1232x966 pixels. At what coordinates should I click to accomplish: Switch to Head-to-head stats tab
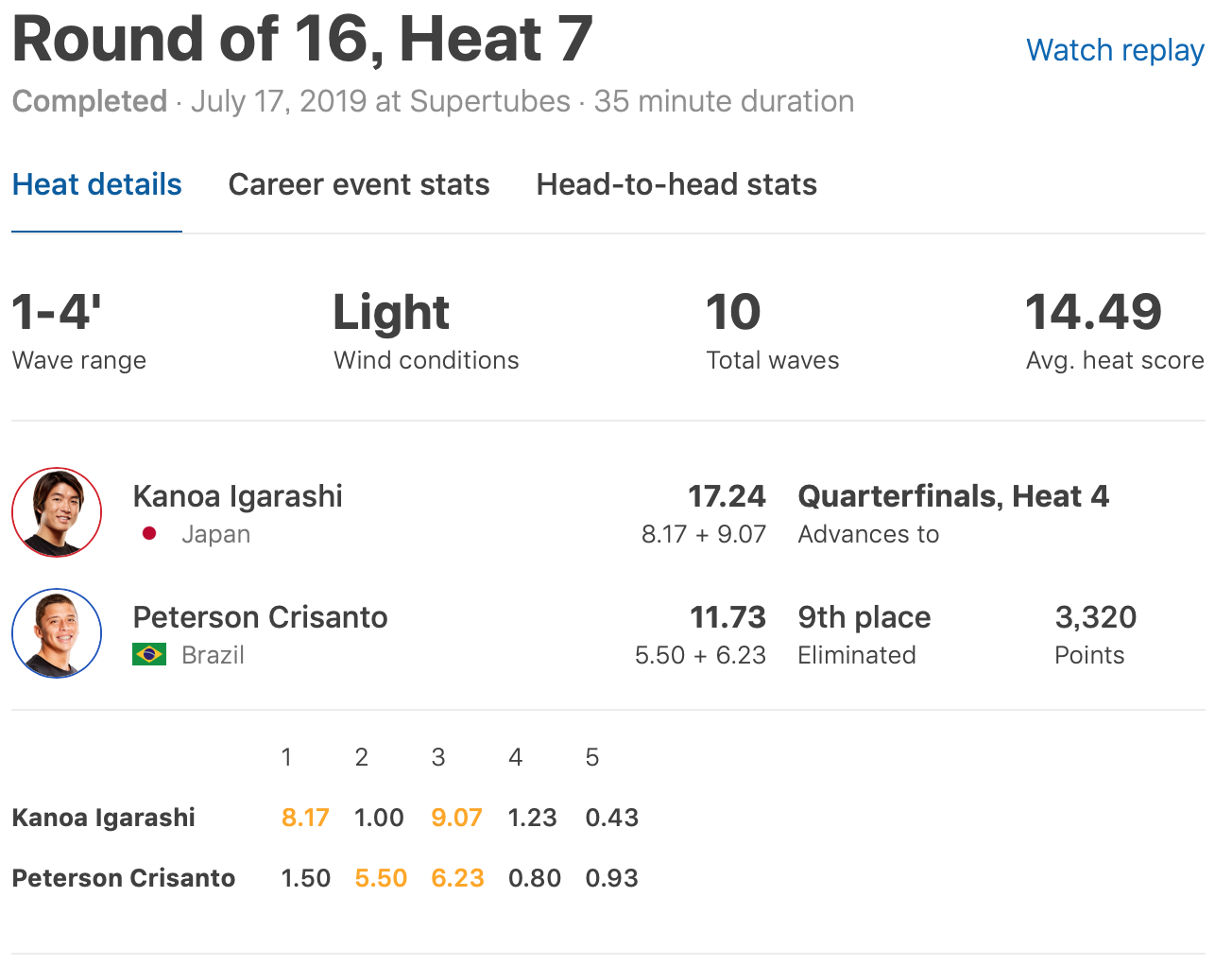point(676,184)
